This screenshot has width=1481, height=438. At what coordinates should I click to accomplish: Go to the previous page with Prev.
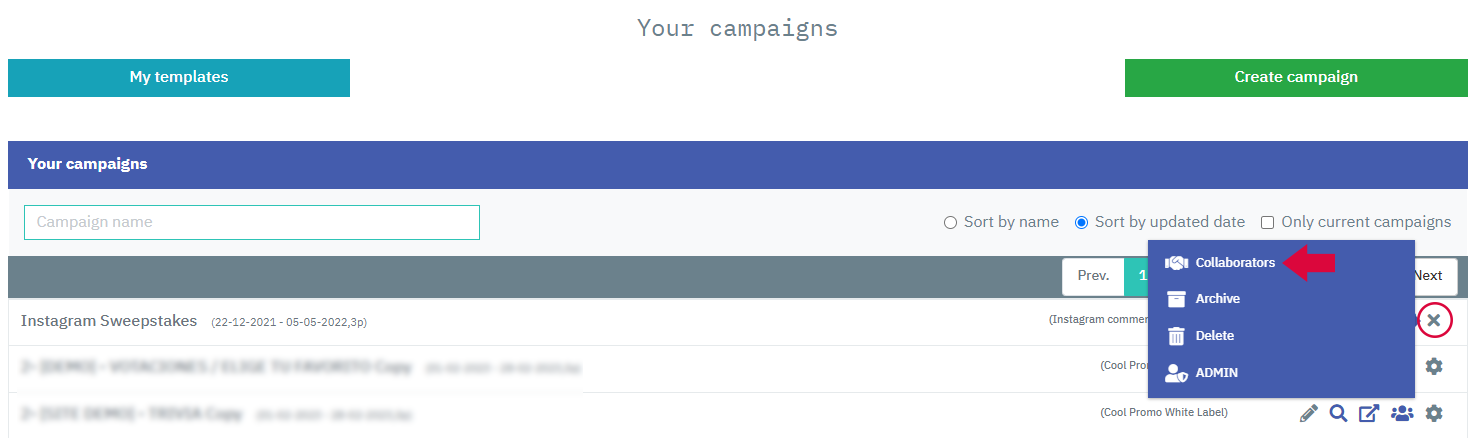tap(1093, 276)
